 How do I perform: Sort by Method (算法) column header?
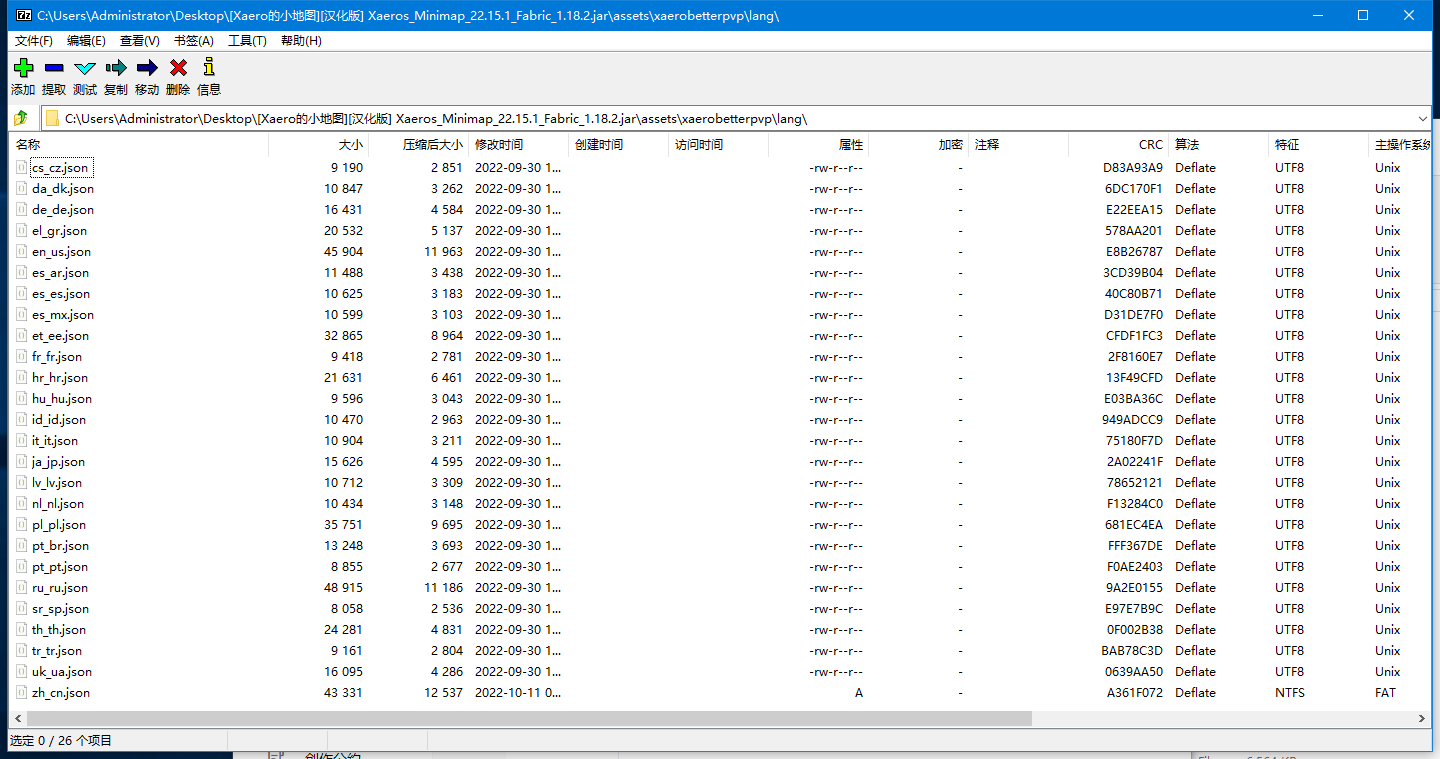(1219, 145)
